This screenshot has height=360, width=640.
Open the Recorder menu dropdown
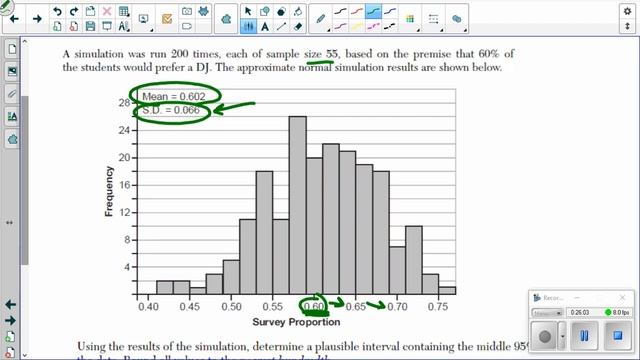tap(547, 313)
